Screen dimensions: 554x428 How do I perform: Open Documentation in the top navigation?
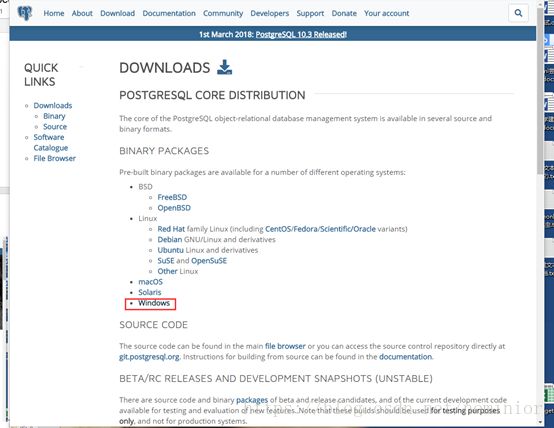pos(169,13)
